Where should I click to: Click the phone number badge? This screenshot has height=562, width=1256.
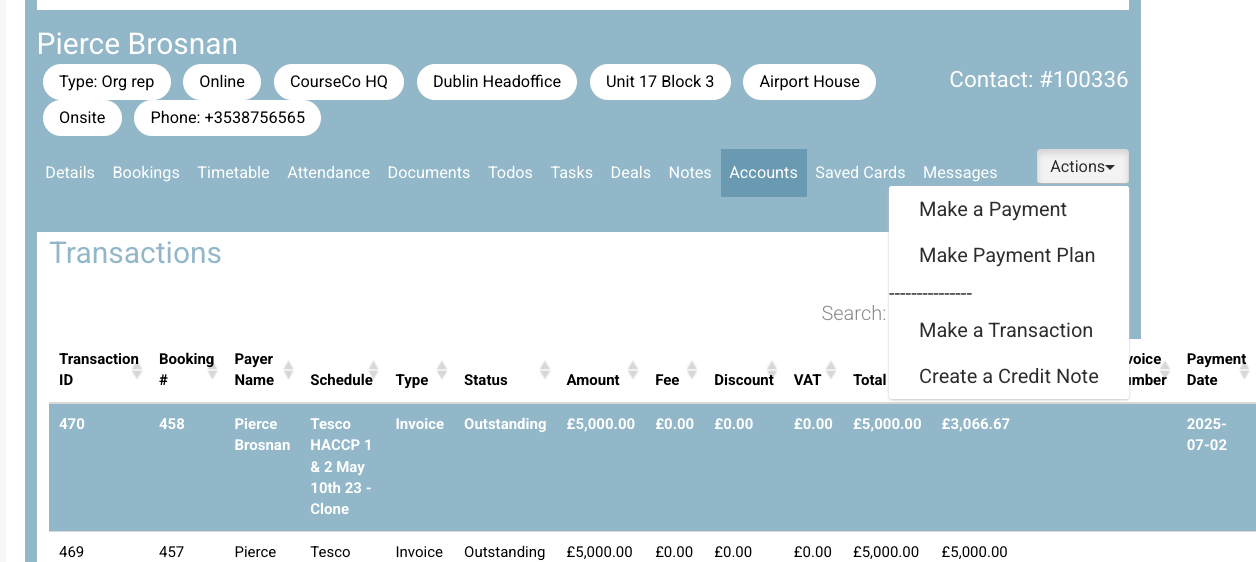[227, 118]
